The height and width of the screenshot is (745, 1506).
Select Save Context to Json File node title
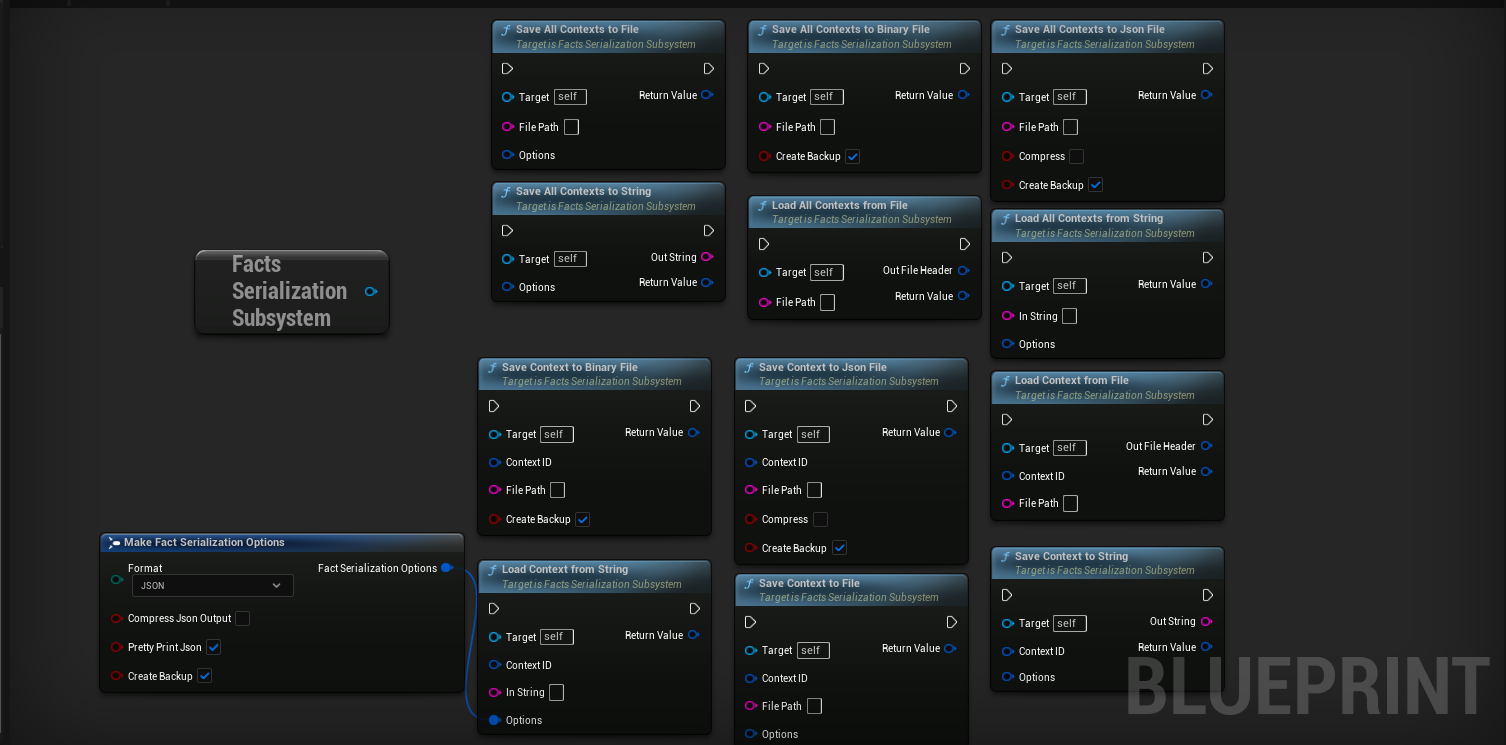coord(822,367)
